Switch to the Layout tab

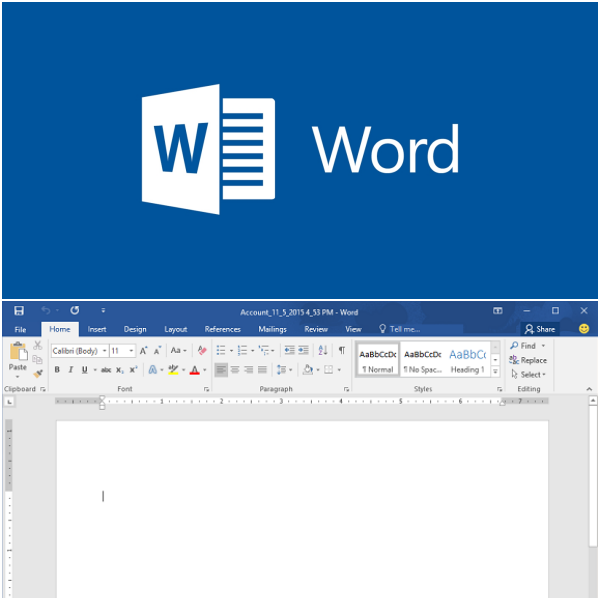click(x=176, y=329)
